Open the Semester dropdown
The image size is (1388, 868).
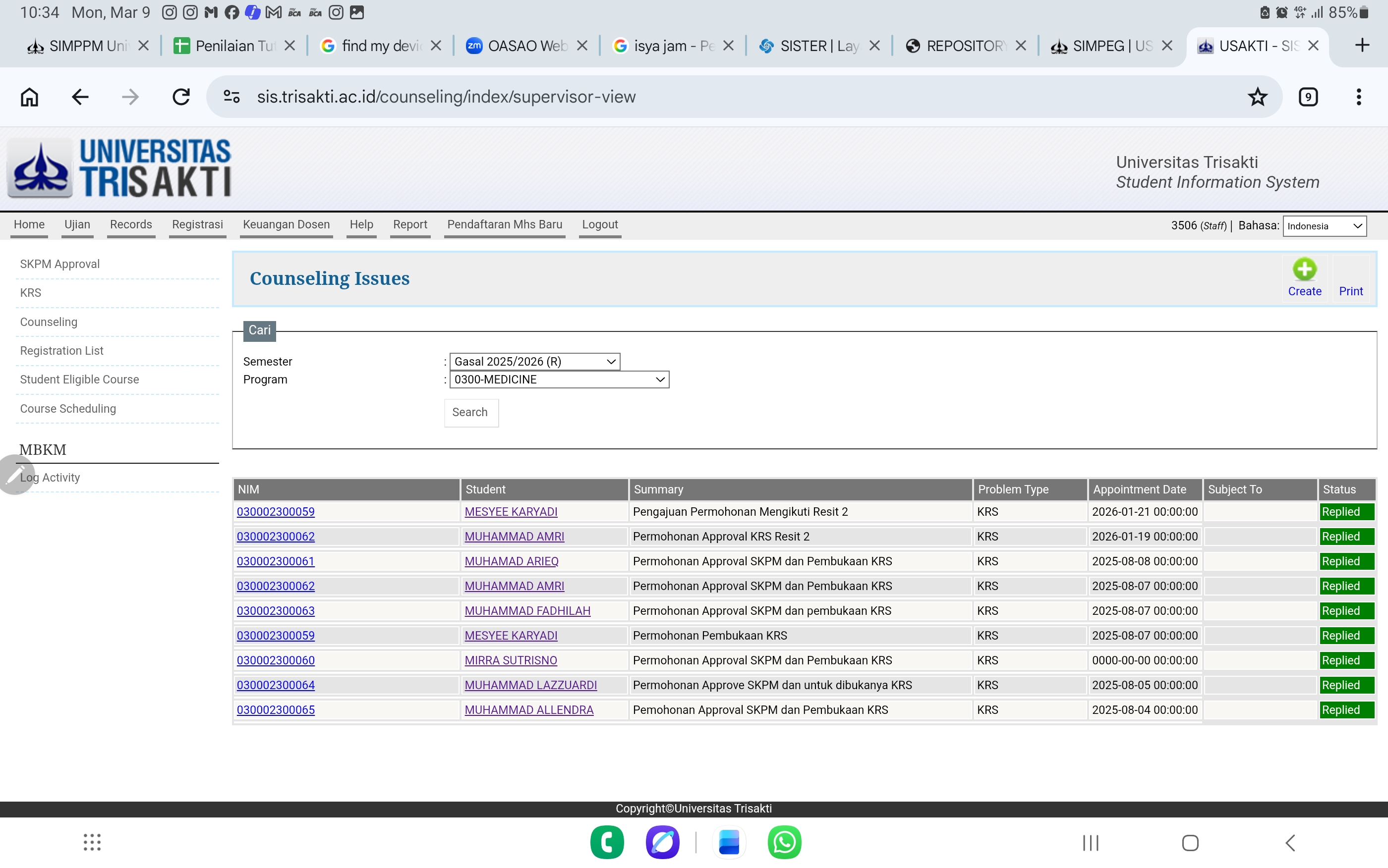[x=534, y=361]
